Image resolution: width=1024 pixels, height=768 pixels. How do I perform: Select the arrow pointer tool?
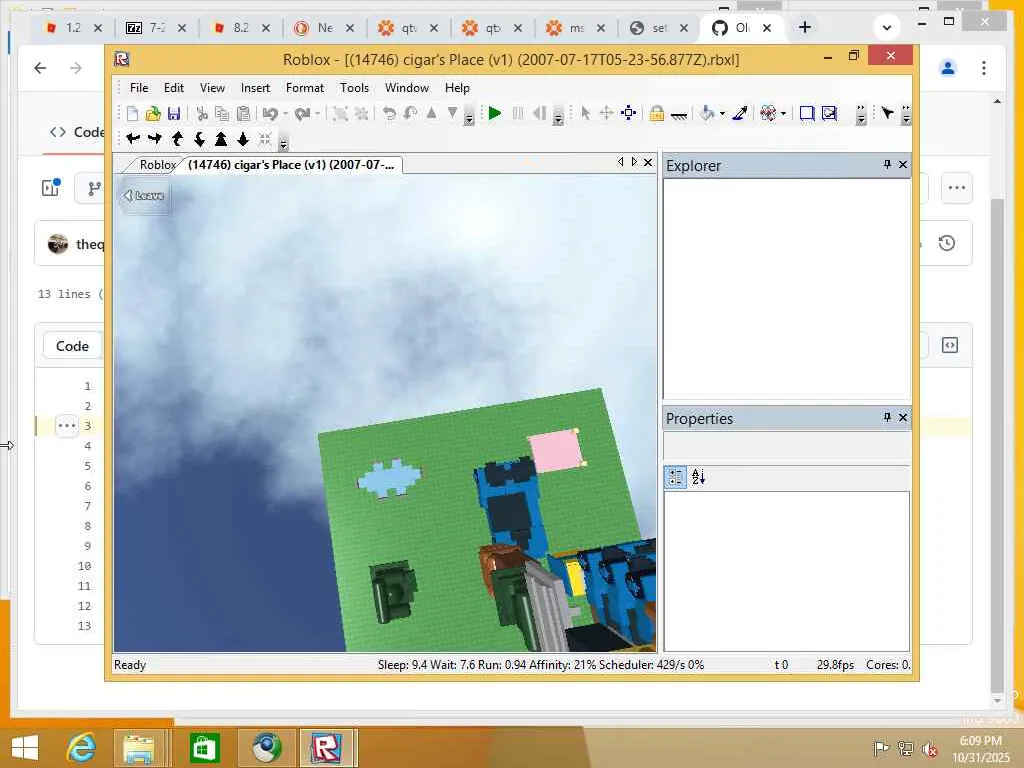[586, 114]
